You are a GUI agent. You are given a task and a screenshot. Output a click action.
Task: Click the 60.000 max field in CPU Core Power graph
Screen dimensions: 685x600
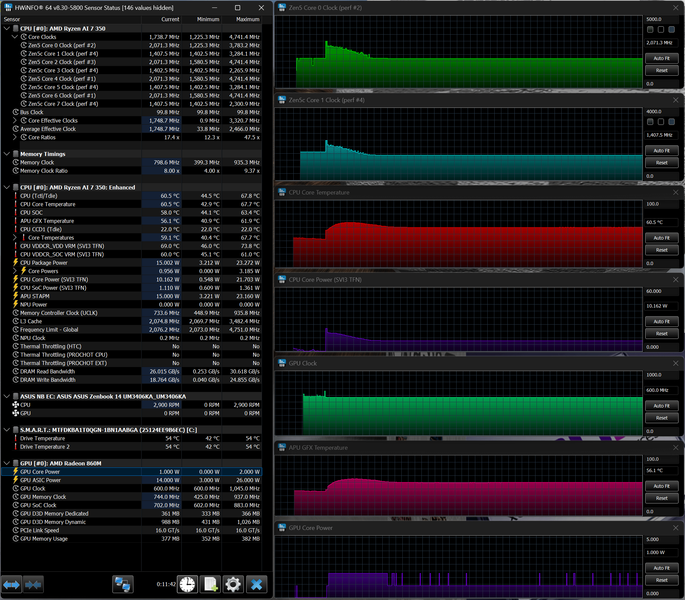[x=661, y=291]
